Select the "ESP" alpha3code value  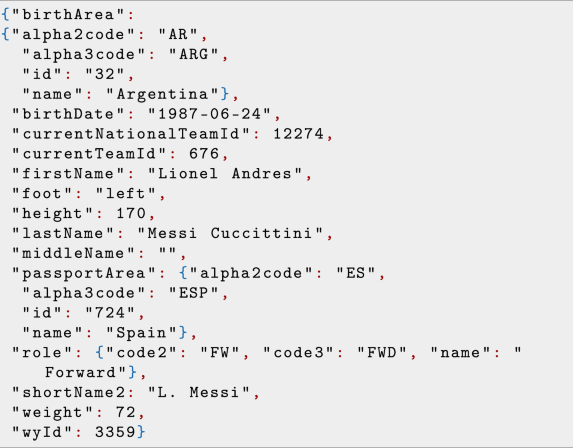coord(194,293)
